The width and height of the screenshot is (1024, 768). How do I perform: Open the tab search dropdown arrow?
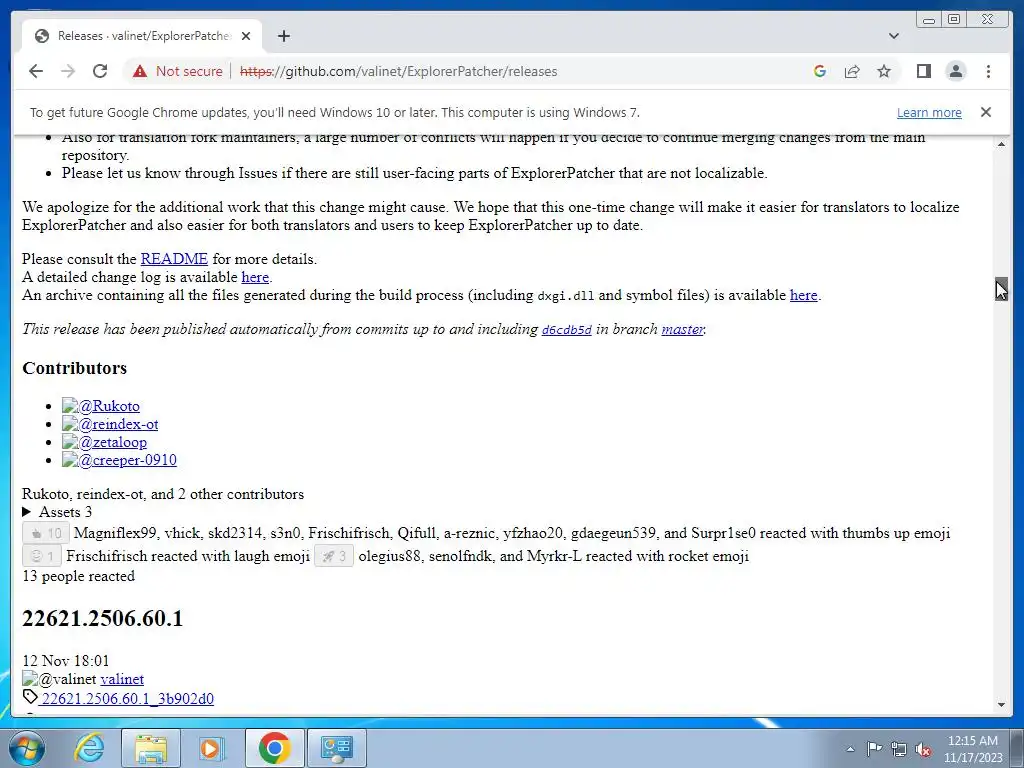[x=894, y=36]
